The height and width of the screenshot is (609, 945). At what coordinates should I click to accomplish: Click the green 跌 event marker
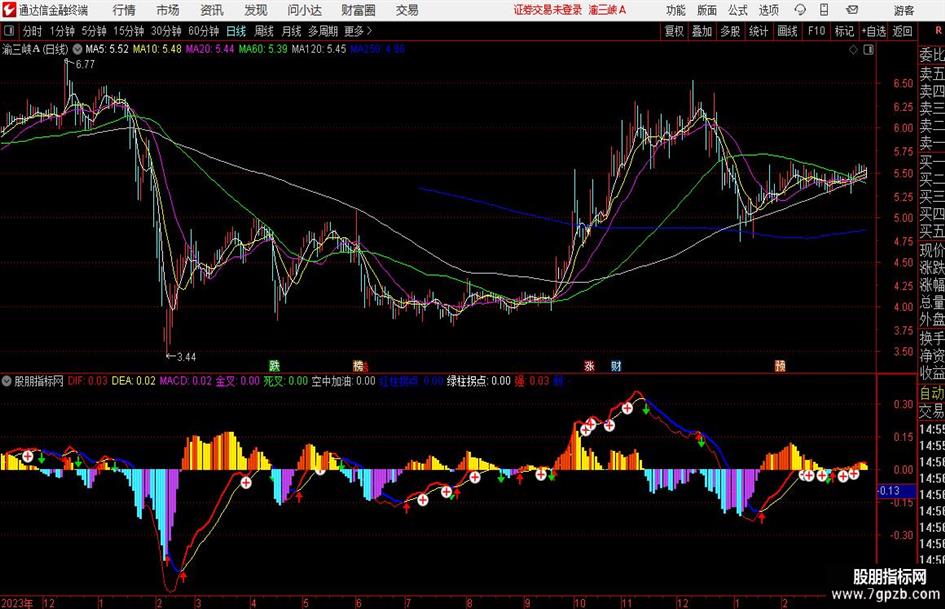click(274, 365)
